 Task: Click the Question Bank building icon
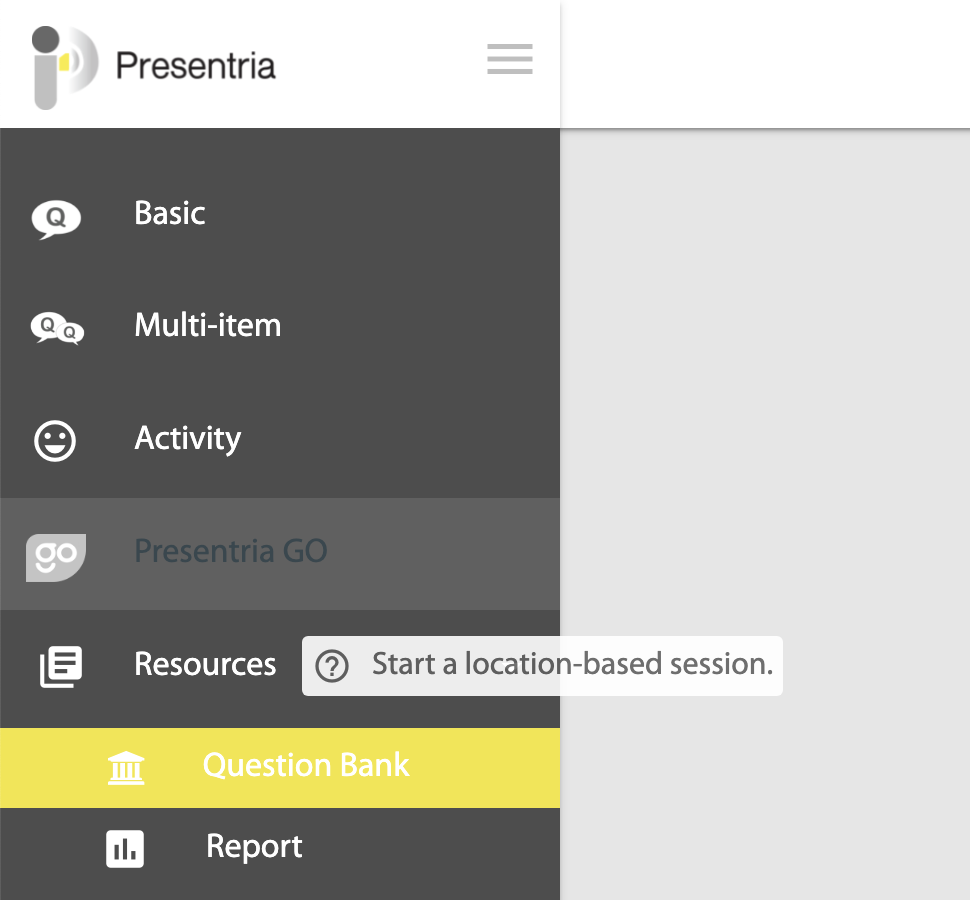point(126,768)
